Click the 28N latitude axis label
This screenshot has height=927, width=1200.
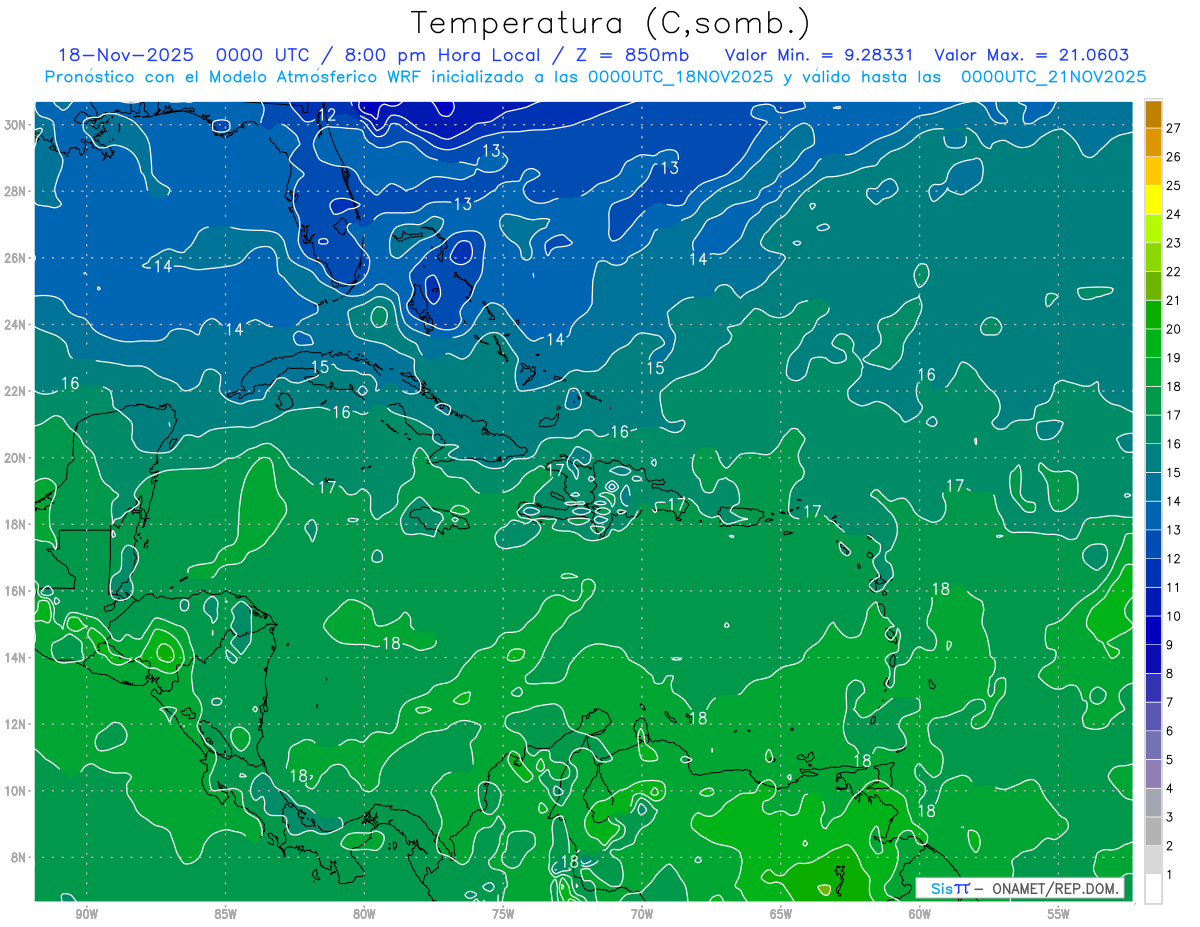tap(14, 191)
